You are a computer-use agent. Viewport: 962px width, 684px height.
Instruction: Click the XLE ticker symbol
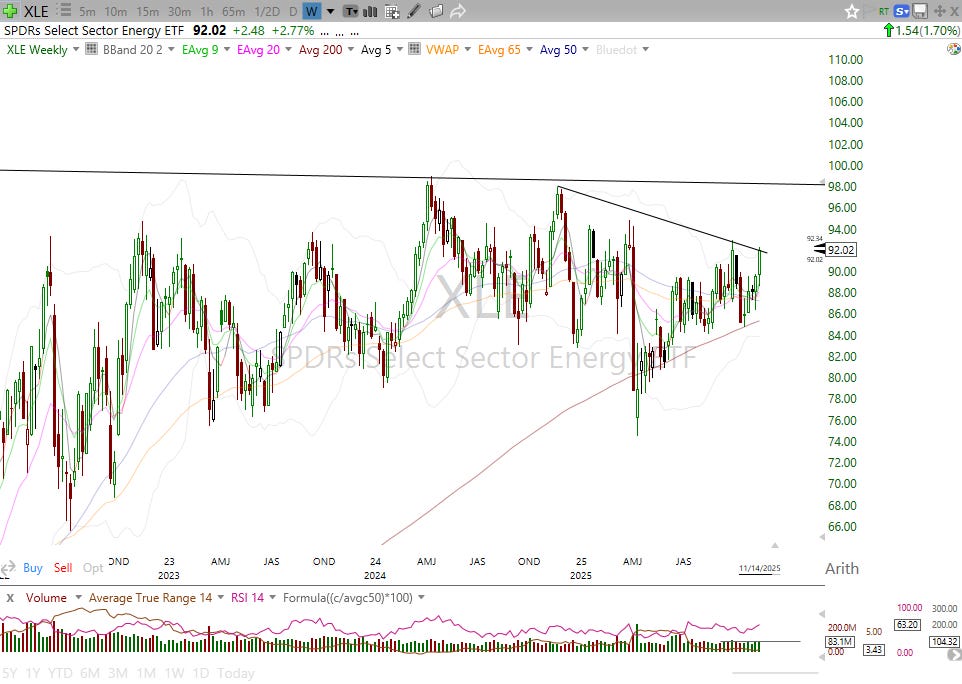(x=36, y=11)
